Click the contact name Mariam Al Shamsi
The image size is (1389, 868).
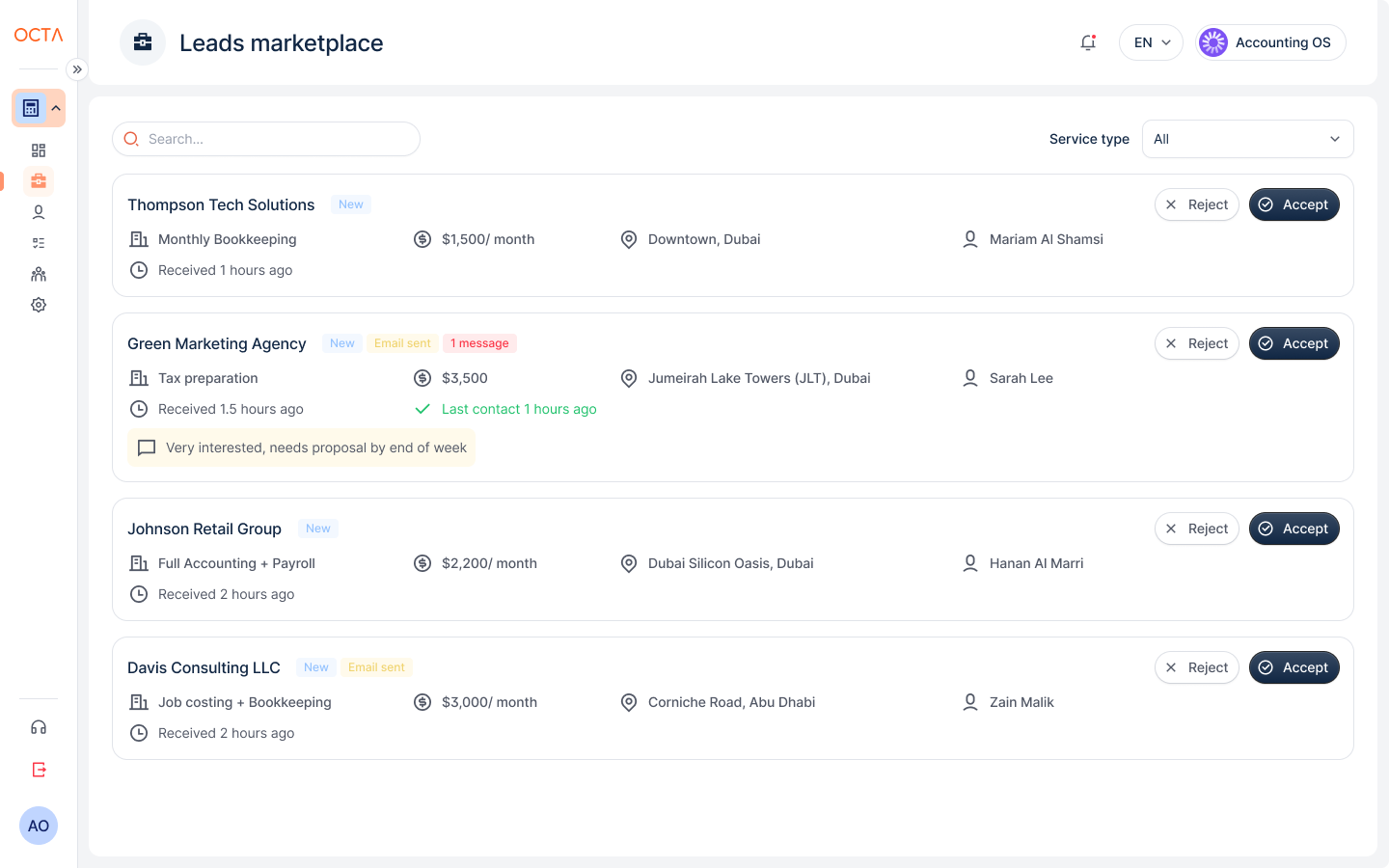point(1047,239)
